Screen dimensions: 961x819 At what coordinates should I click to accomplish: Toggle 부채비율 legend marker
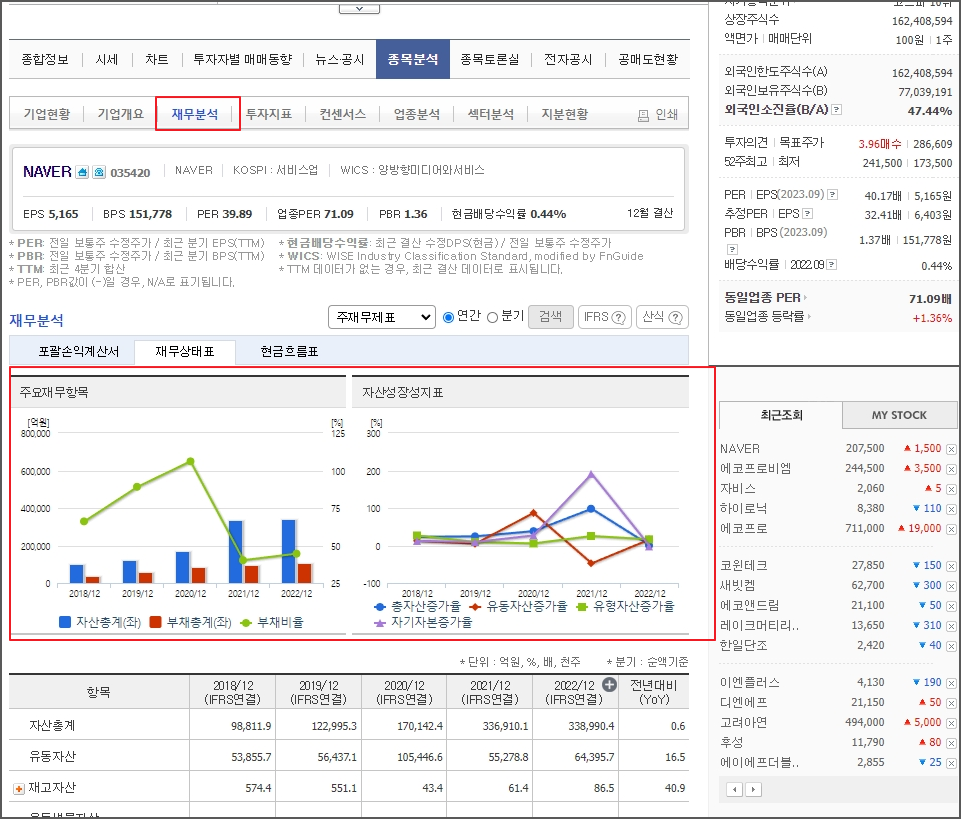pyautogui.click(x=246, y=623)
